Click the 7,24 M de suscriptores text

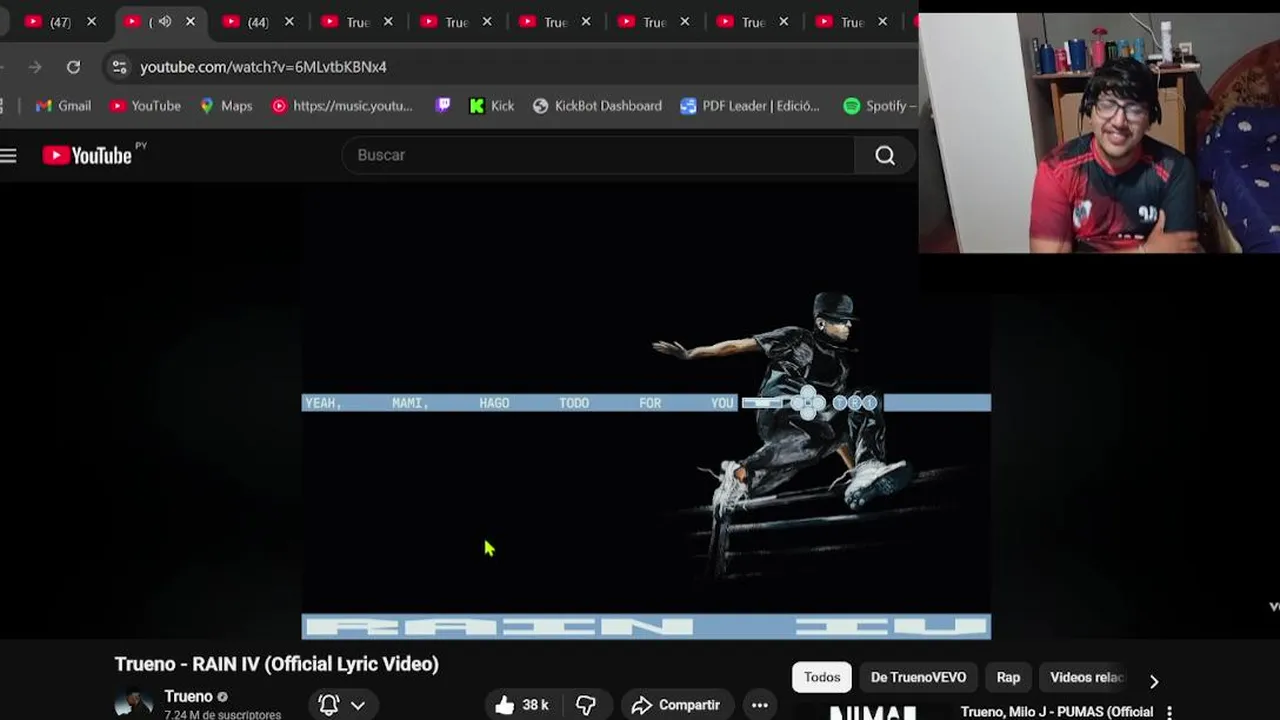222,715
